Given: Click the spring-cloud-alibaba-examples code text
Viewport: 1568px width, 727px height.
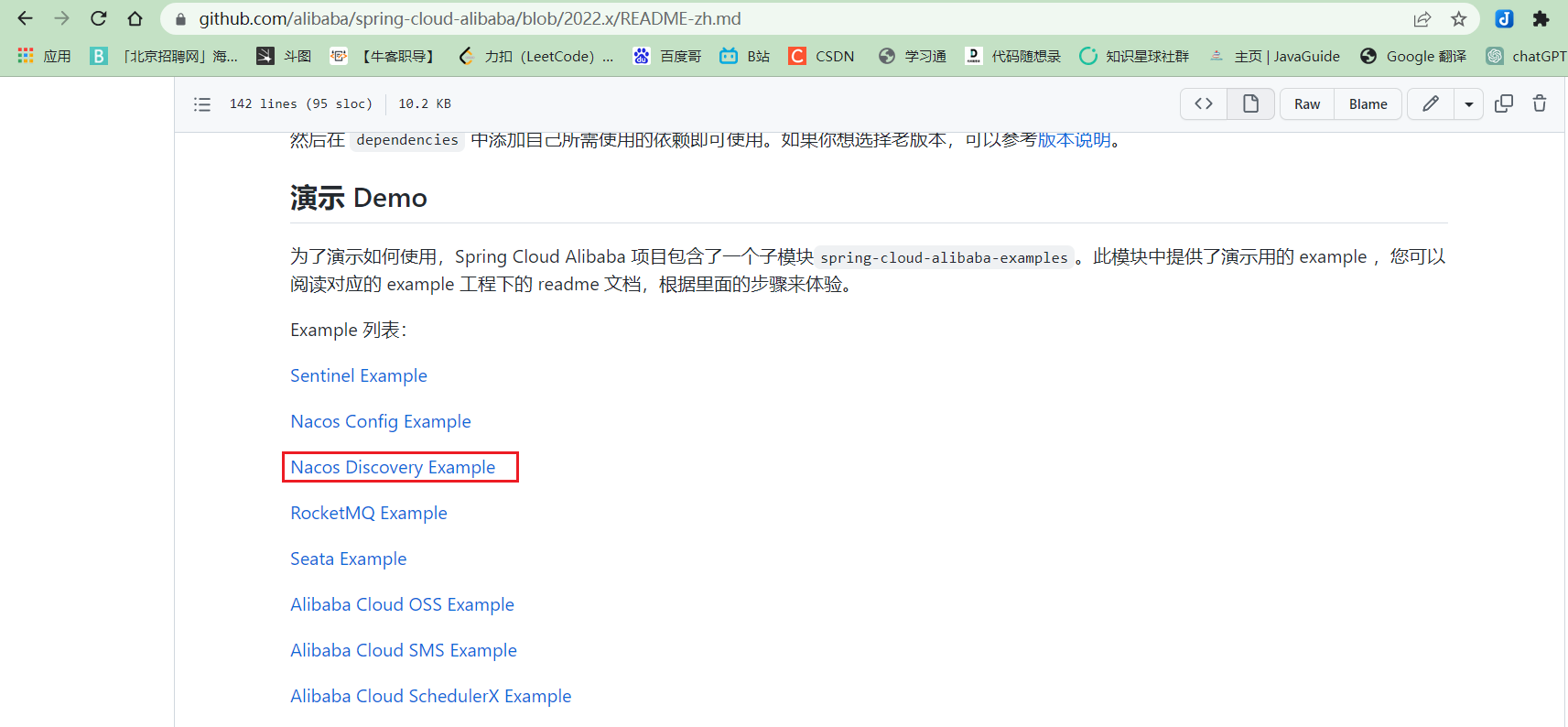Looking at the screenshot, I should click(x=944, y=258).
